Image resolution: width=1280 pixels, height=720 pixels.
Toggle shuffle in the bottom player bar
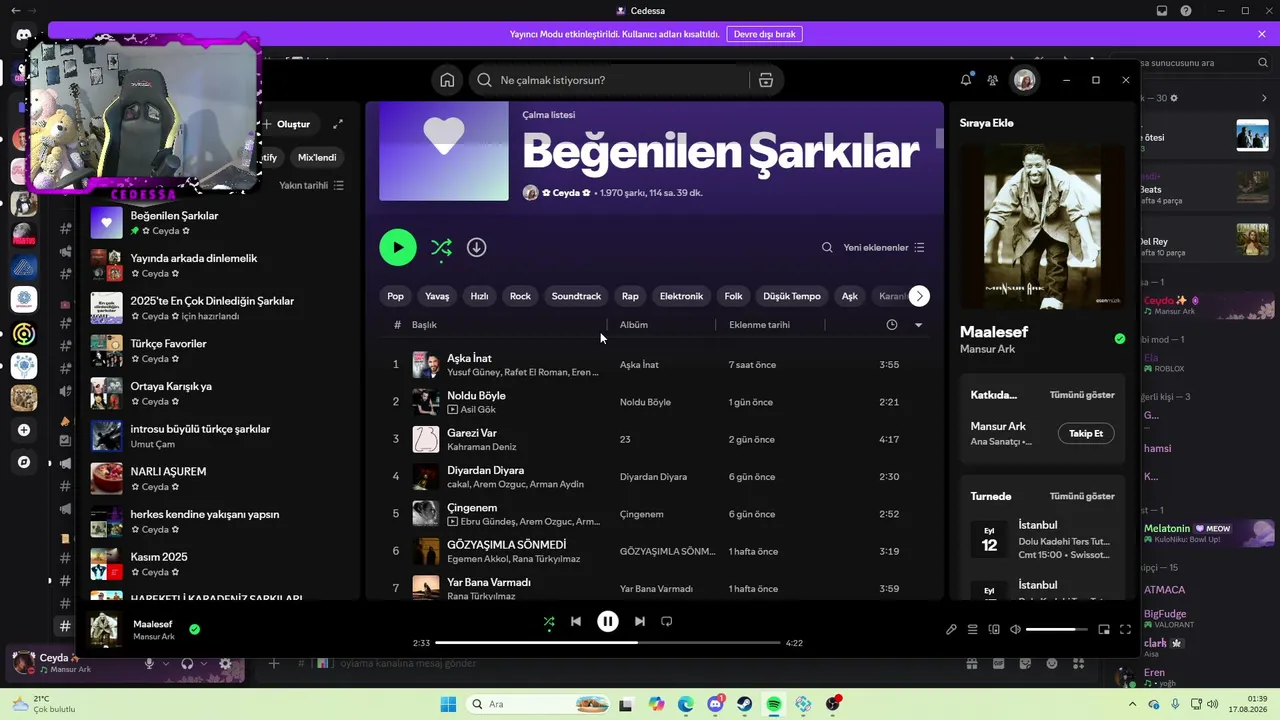pyautogui.click(x=548, y=621)
